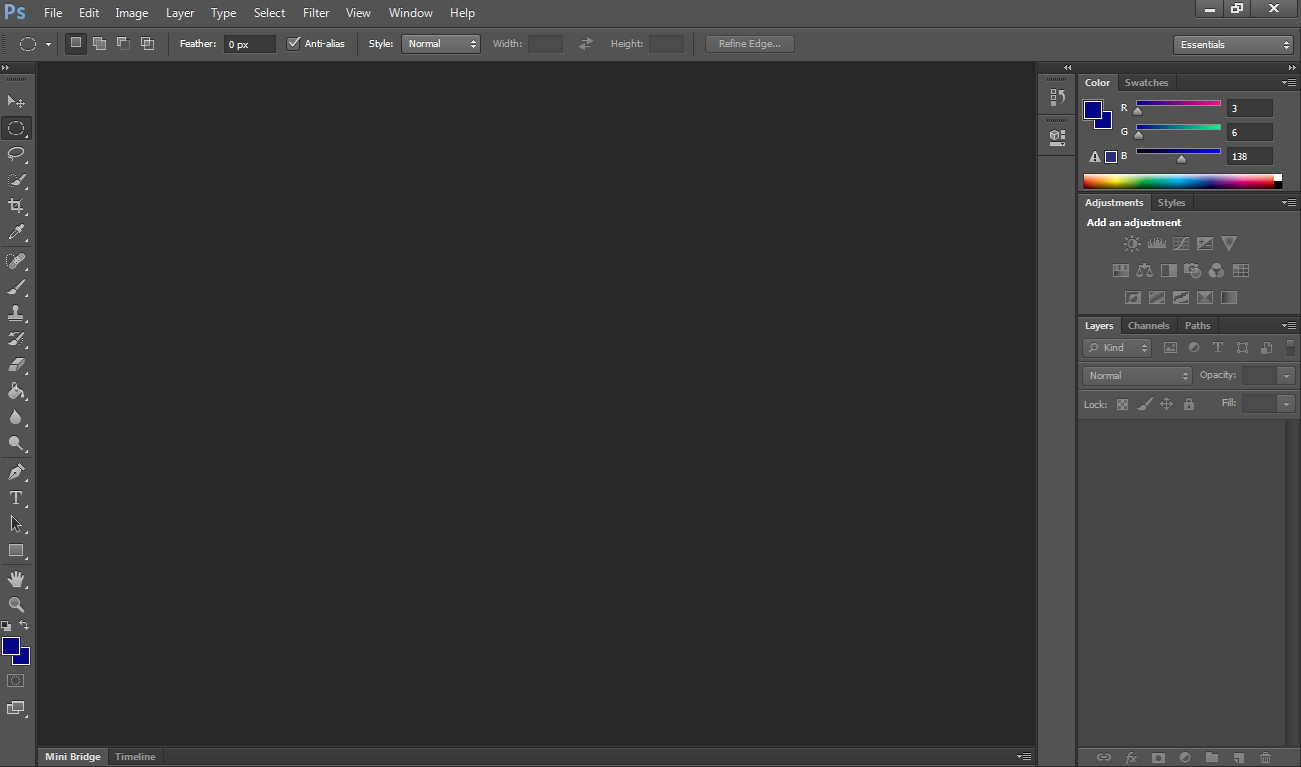1301x767 pixels.
Task: Activate the Crop tool
Action: [16, 206]
